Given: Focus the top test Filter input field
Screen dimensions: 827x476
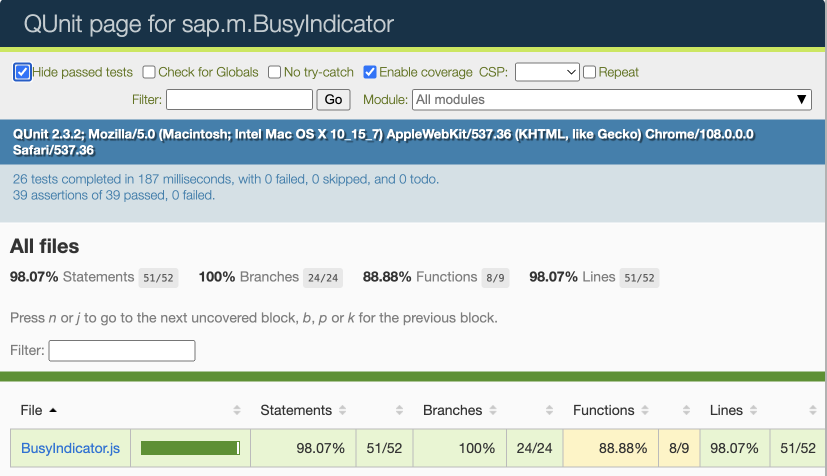Looking at the screenshot, I should click(x=239, y=100).
